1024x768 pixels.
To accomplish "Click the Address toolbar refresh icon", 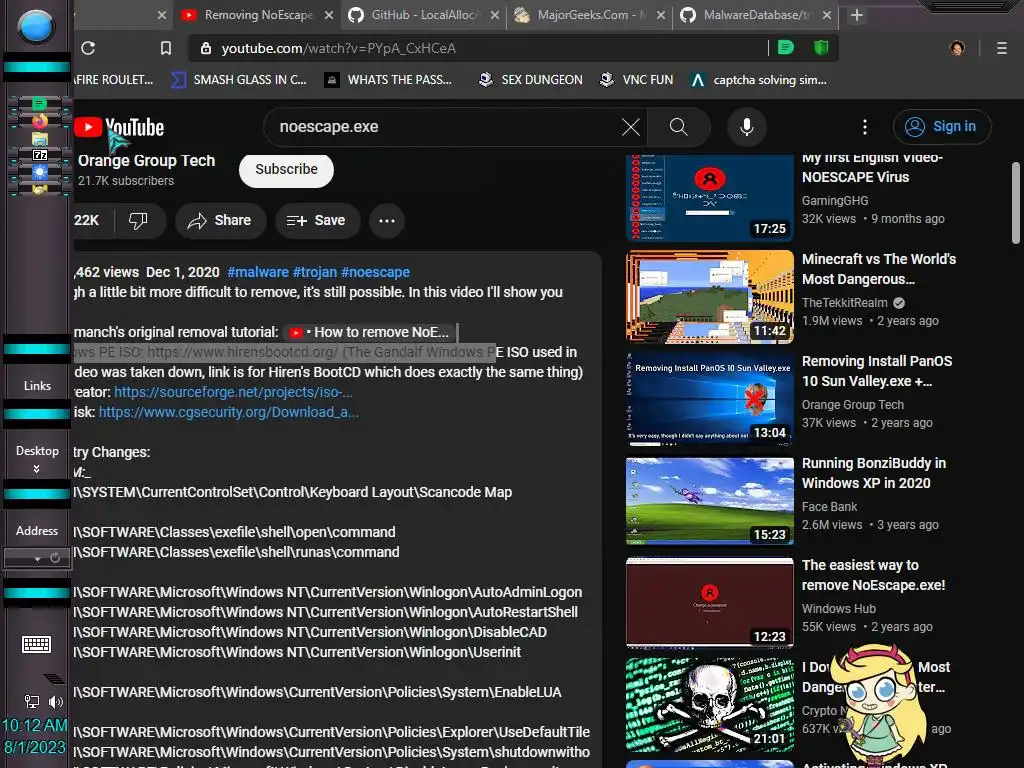I will (55, 558).
